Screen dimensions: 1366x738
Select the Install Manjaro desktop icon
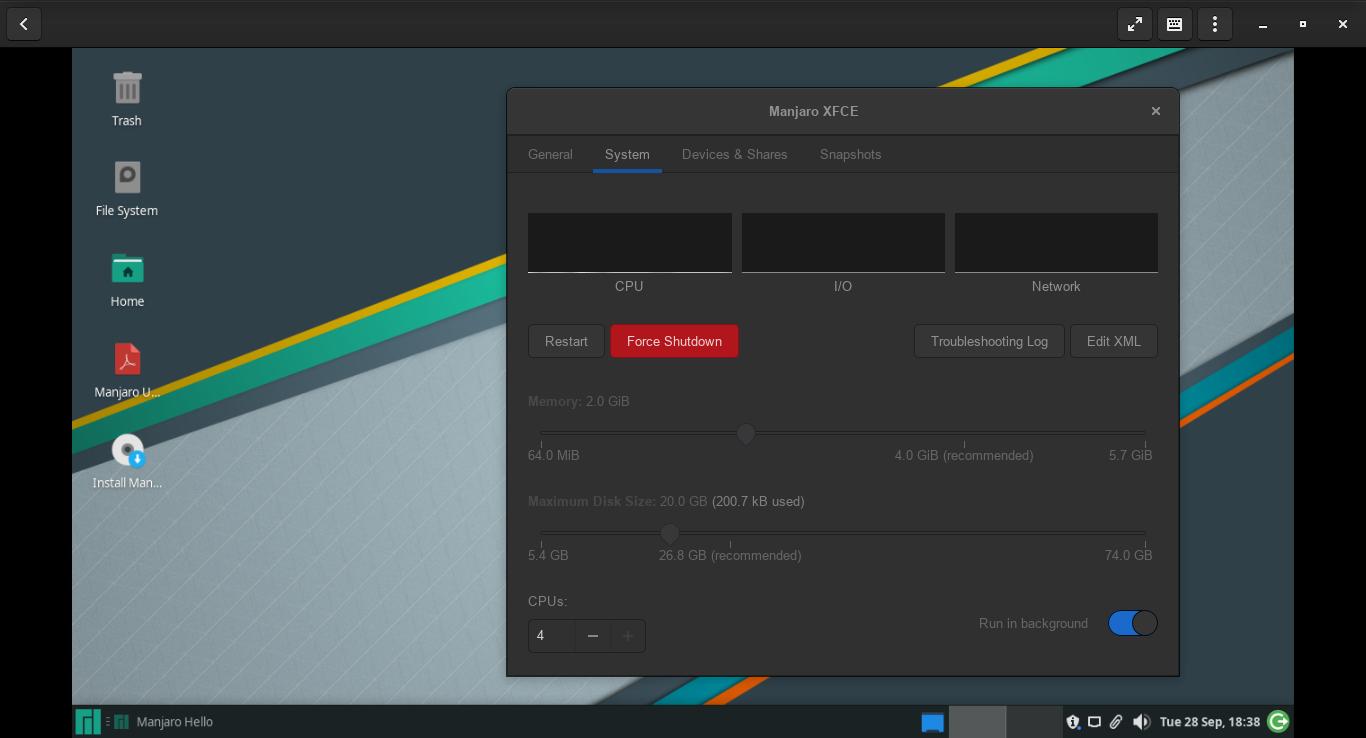coord(127,461)
